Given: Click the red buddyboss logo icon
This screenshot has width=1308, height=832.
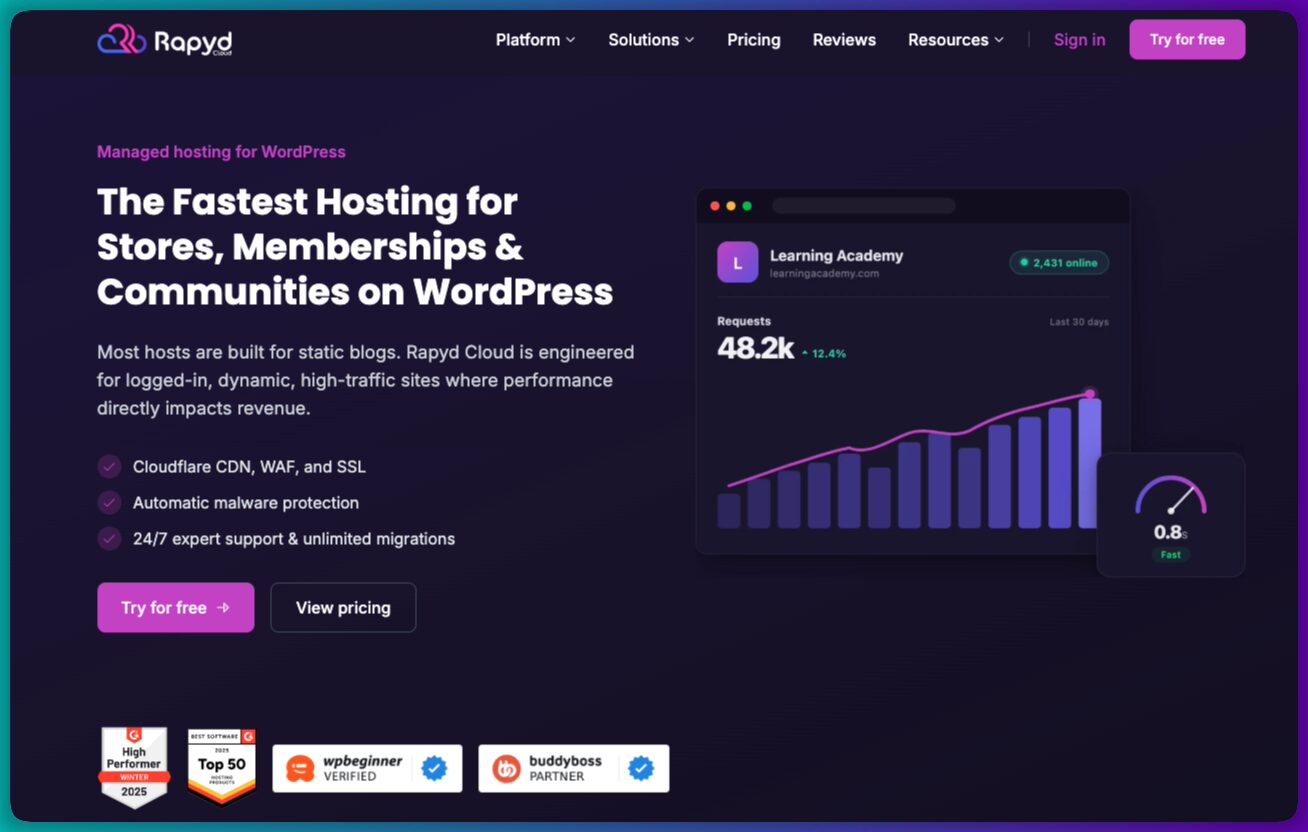Looking at the screenshot, I should tap(507, 768).
